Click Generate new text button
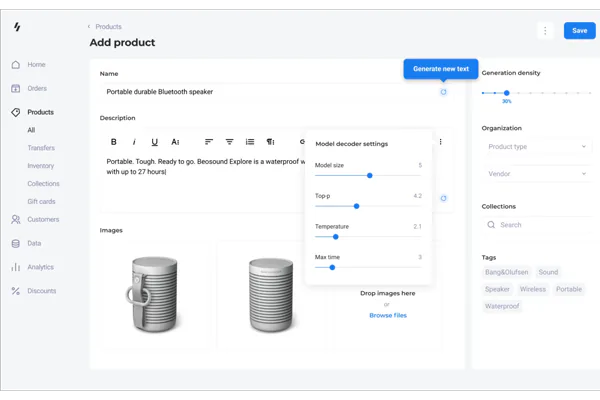 coord(441,69)
